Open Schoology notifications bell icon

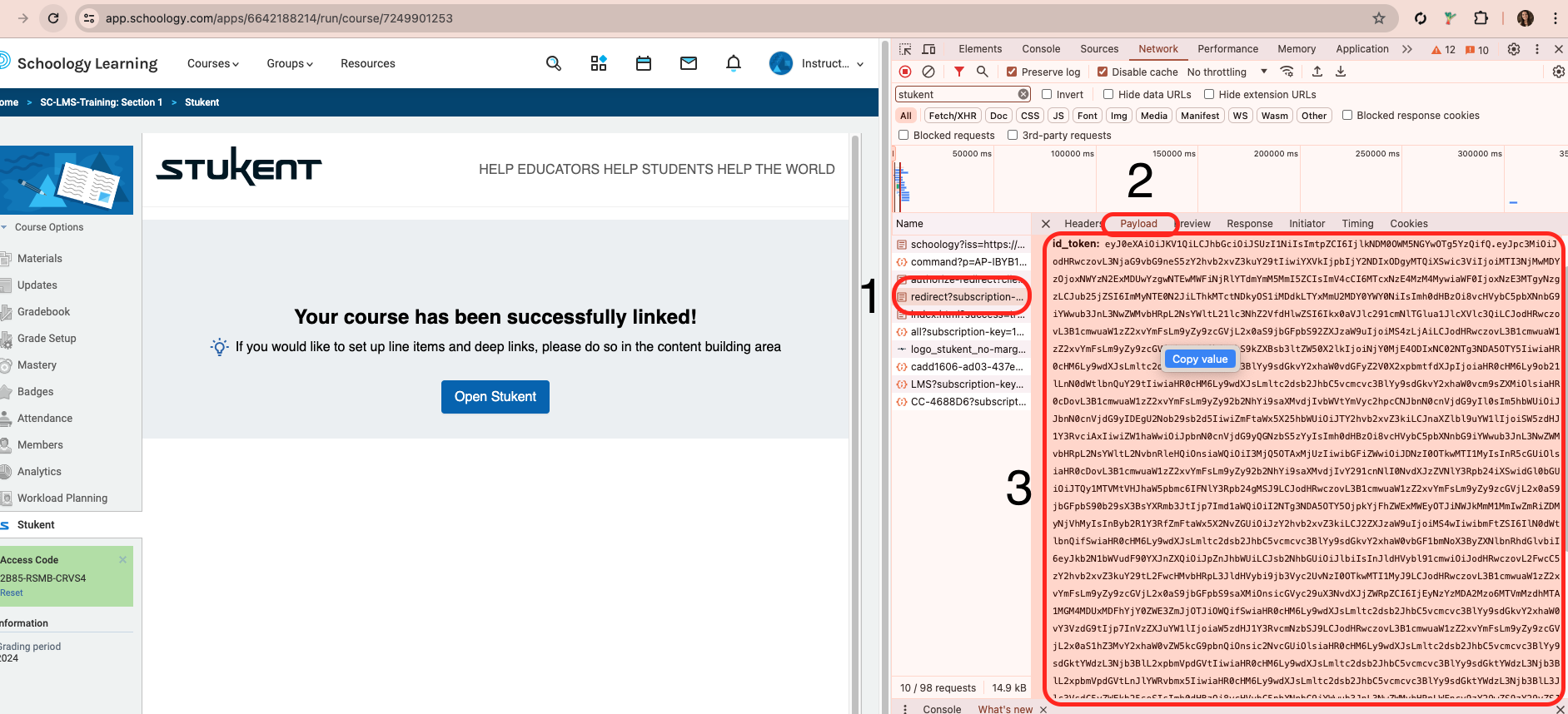click(x=734, y=63)
